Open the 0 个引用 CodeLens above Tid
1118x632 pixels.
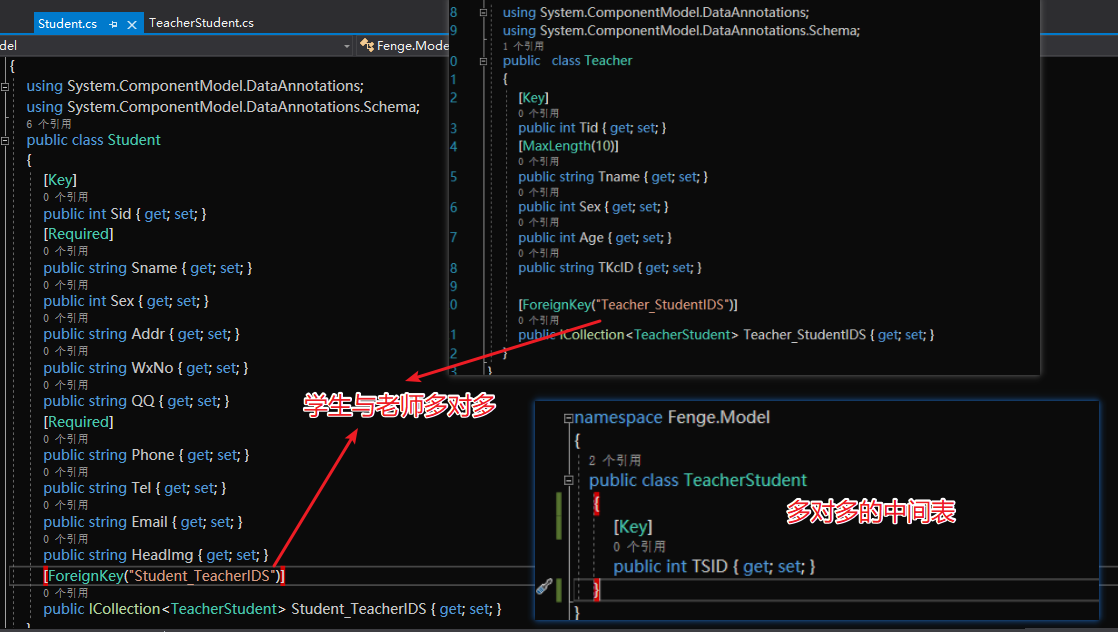point(538,113)
